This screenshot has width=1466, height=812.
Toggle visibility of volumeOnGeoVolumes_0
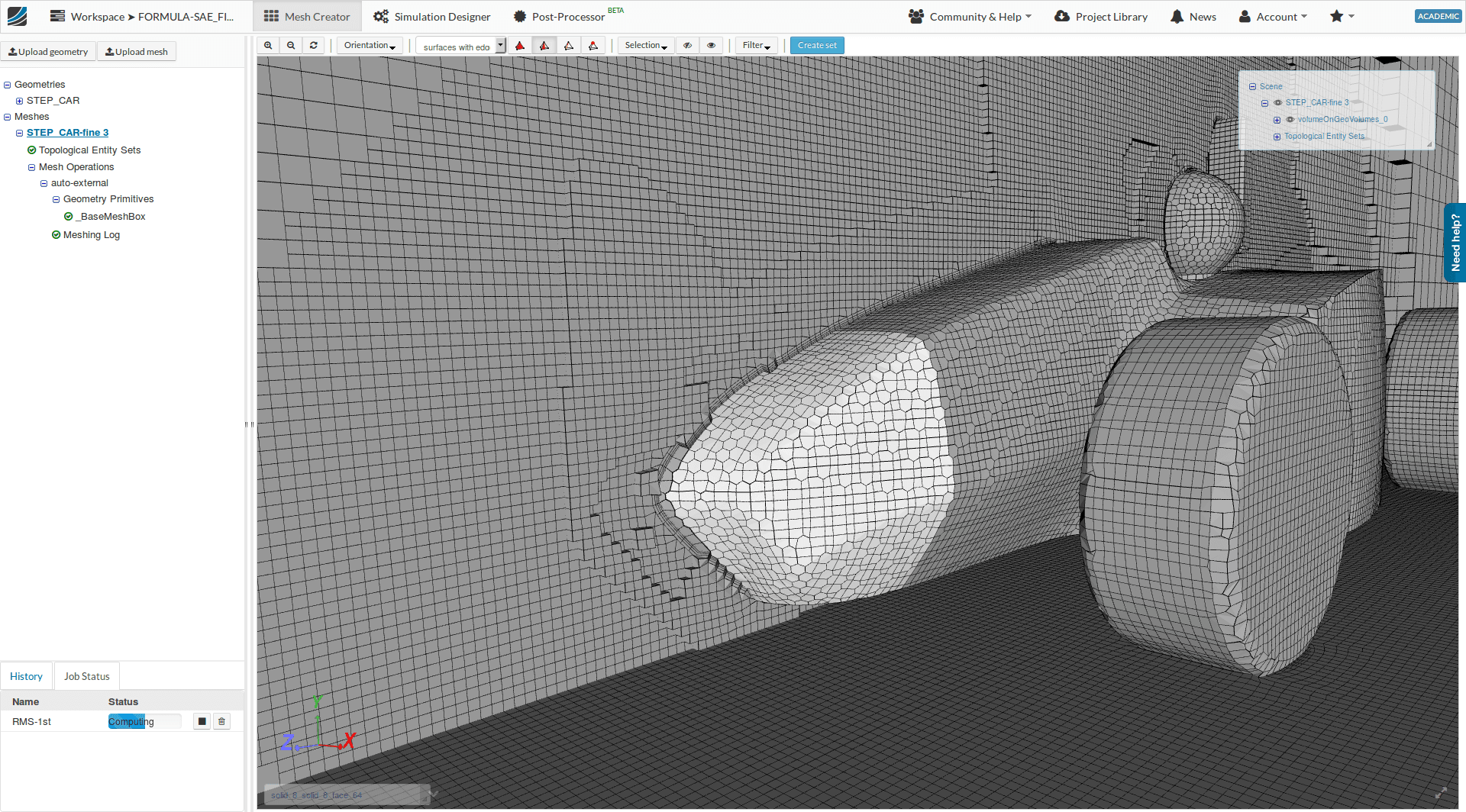(1290, 120)
